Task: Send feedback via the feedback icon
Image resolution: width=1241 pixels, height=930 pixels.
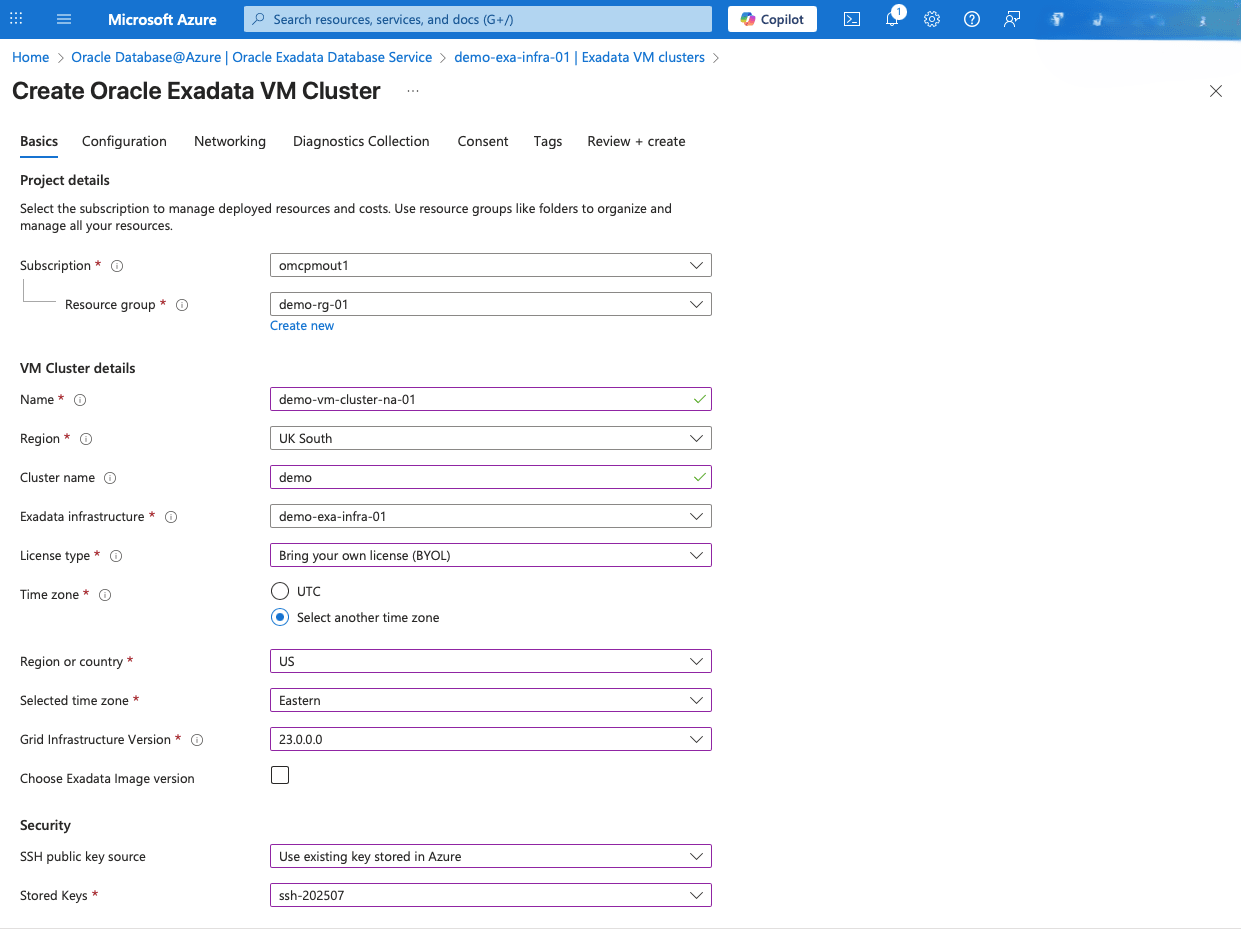Action: click(1011, 19)
